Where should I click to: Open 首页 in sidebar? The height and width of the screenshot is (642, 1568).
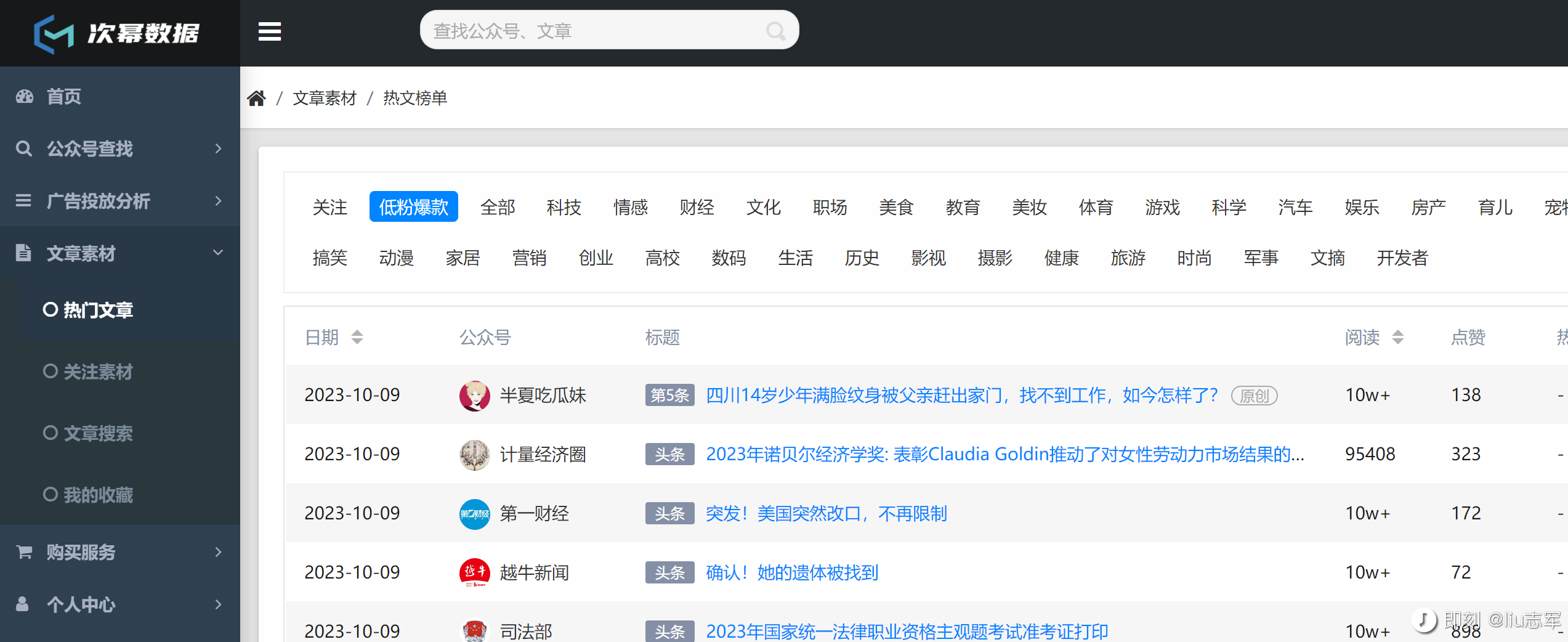pyautogui.click(x=120, y=97)
